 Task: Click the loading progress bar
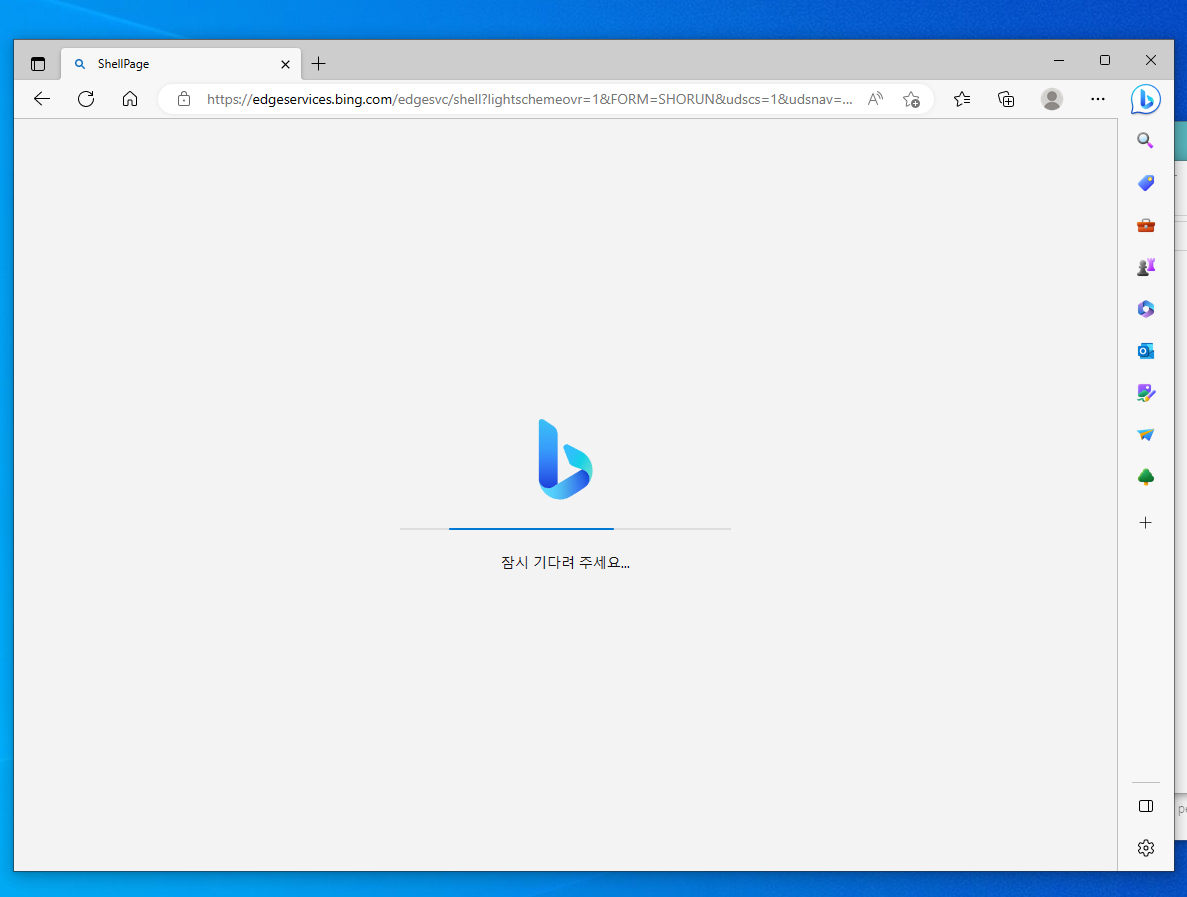565,529
